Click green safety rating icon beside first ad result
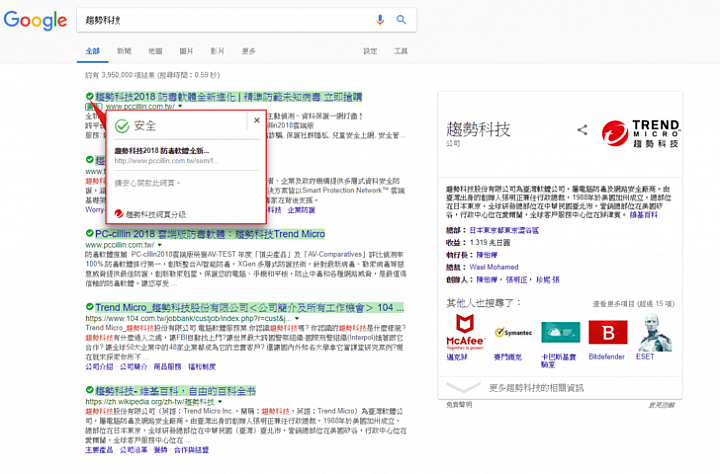The image size is (720, 474). point(90,96)
